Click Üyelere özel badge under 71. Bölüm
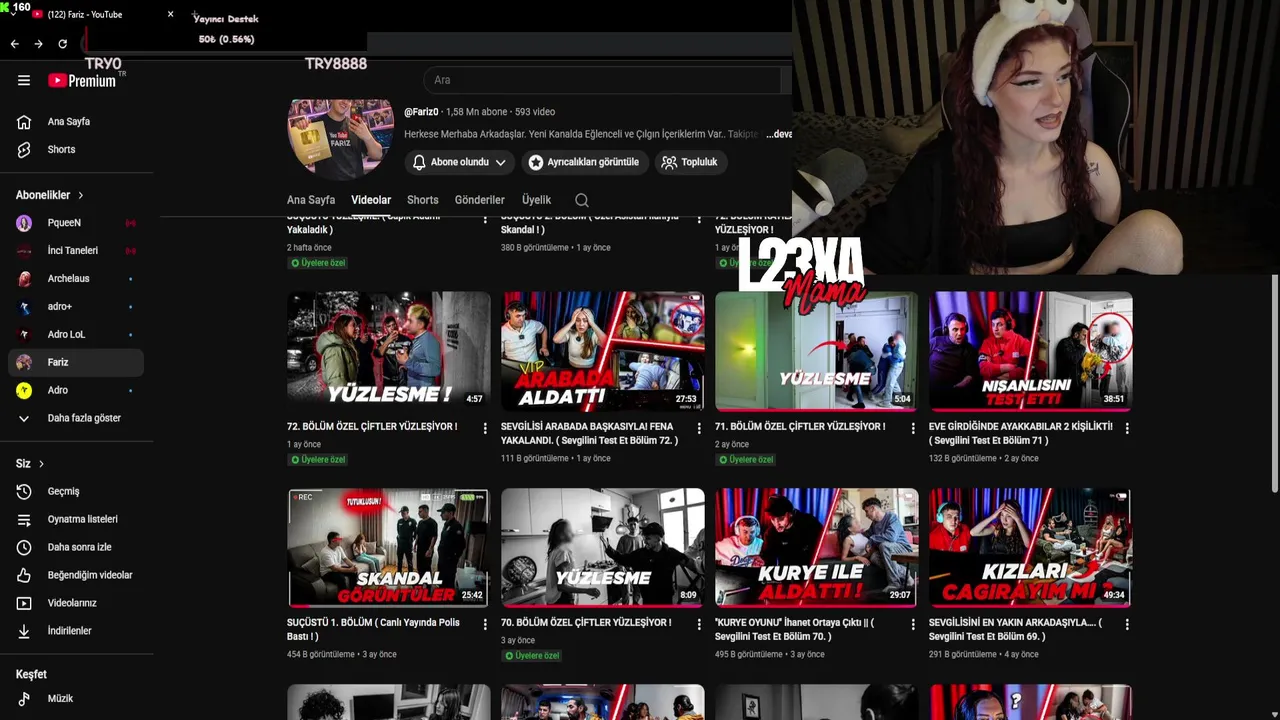1280x720 pixels. (746, 460)
